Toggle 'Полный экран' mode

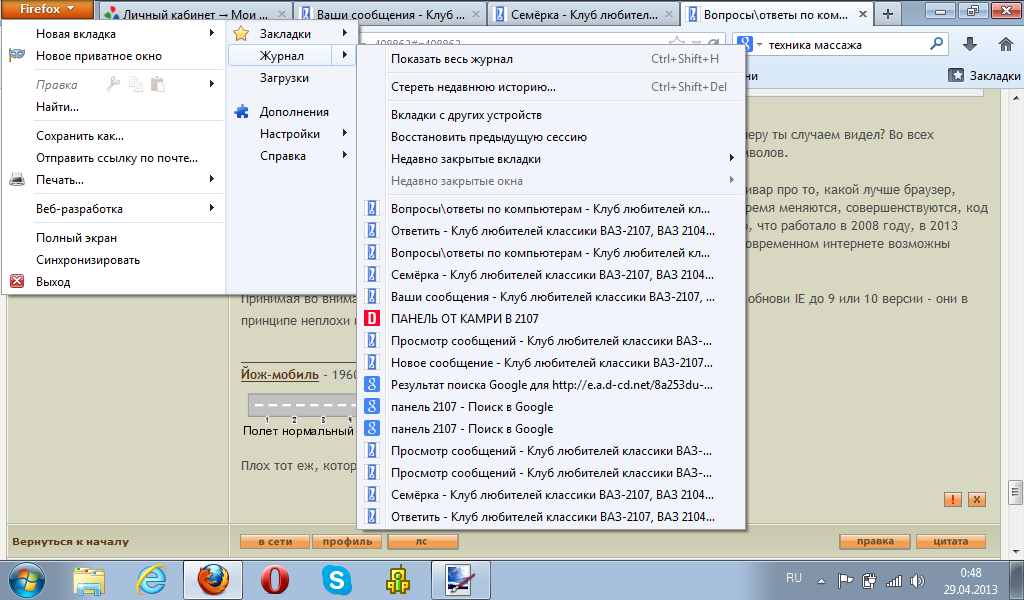(x=113, y=238)
